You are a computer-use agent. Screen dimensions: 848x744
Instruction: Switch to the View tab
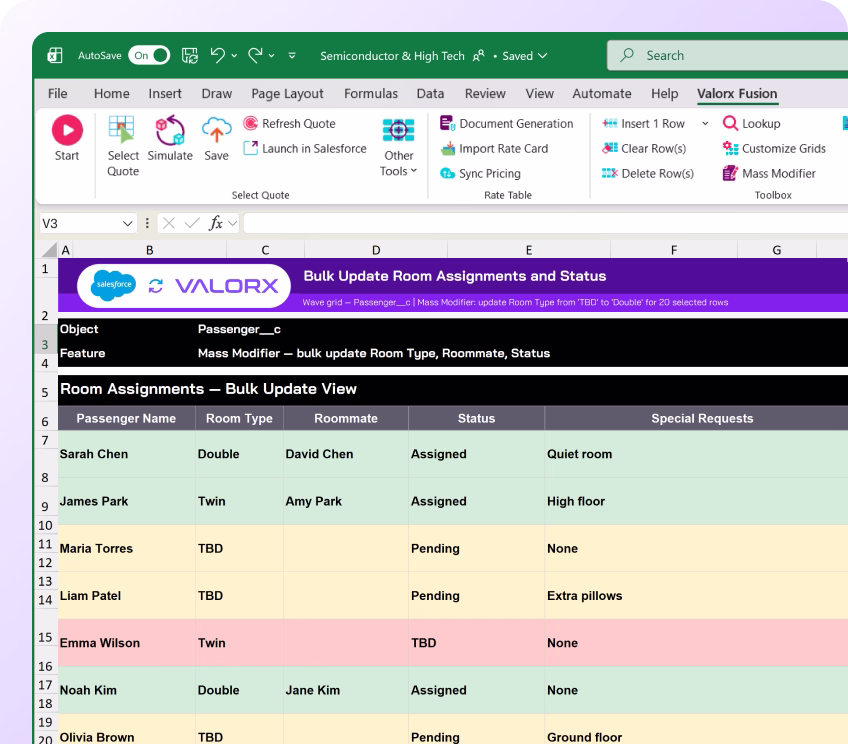point(540,94)
